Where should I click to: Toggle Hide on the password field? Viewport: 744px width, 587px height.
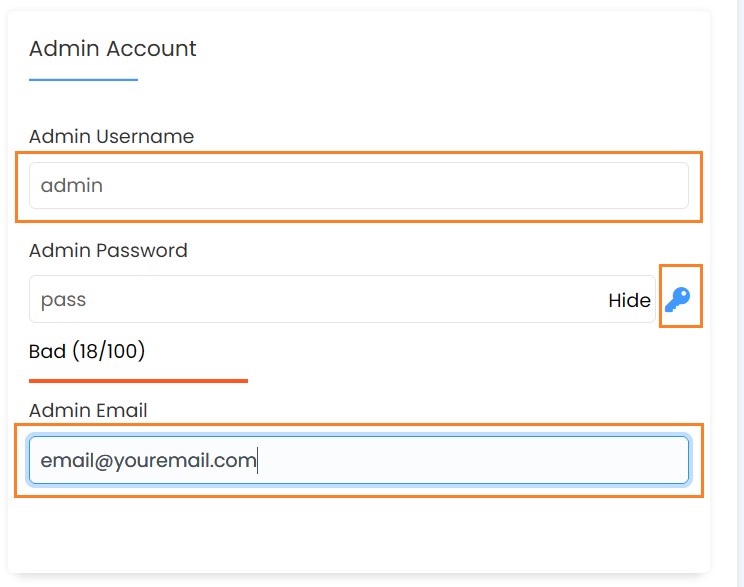click(629, 300)
